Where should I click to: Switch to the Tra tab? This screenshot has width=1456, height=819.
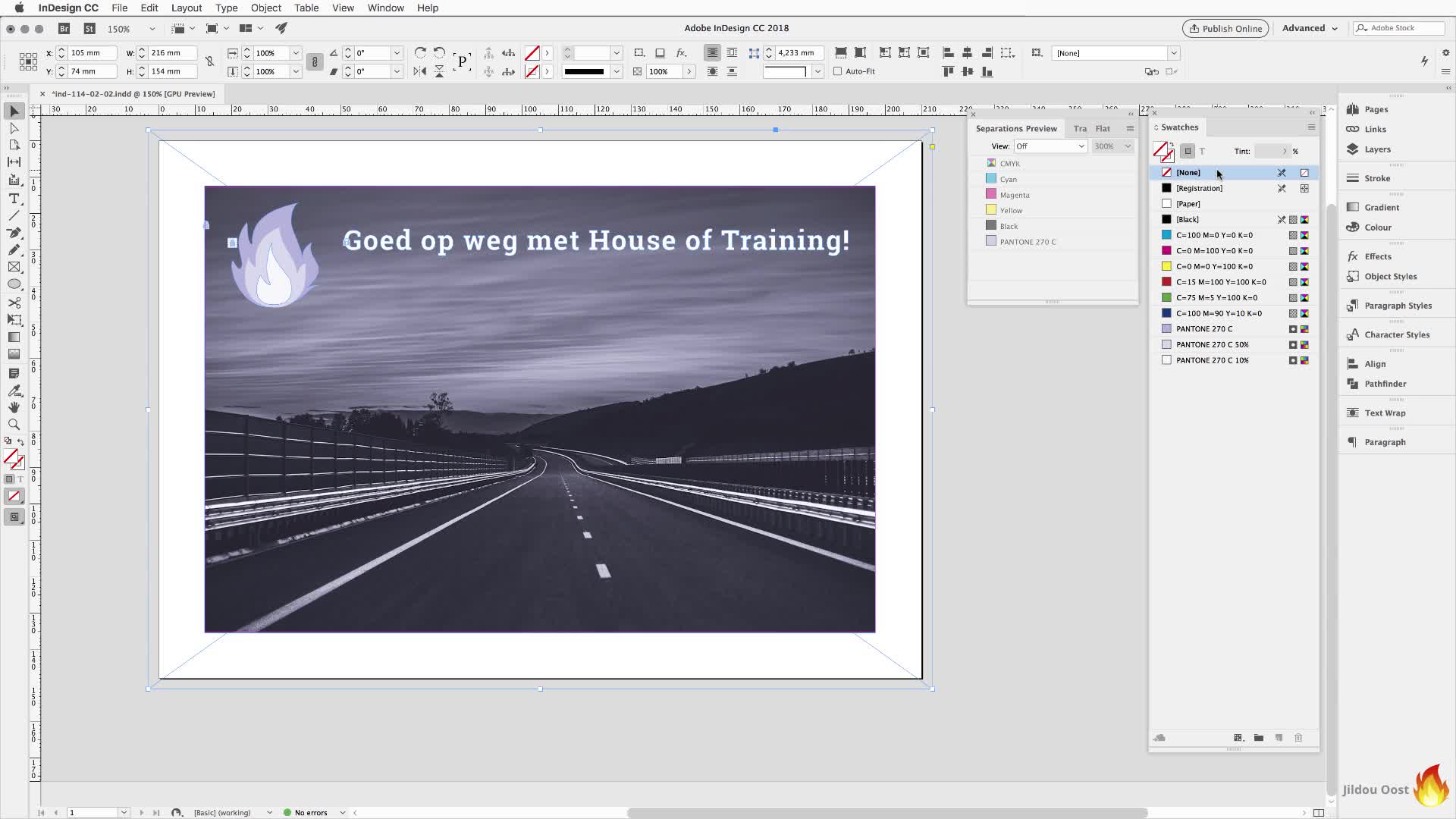1080,128
